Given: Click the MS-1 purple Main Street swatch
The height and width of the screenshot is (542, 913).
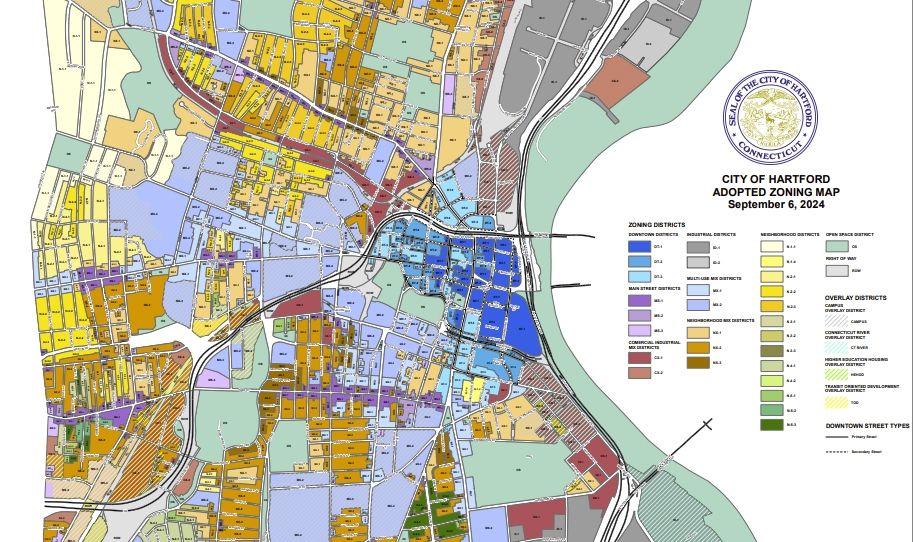Looking at the screenshot, I should pyautogui.click(x=639, y=300).
